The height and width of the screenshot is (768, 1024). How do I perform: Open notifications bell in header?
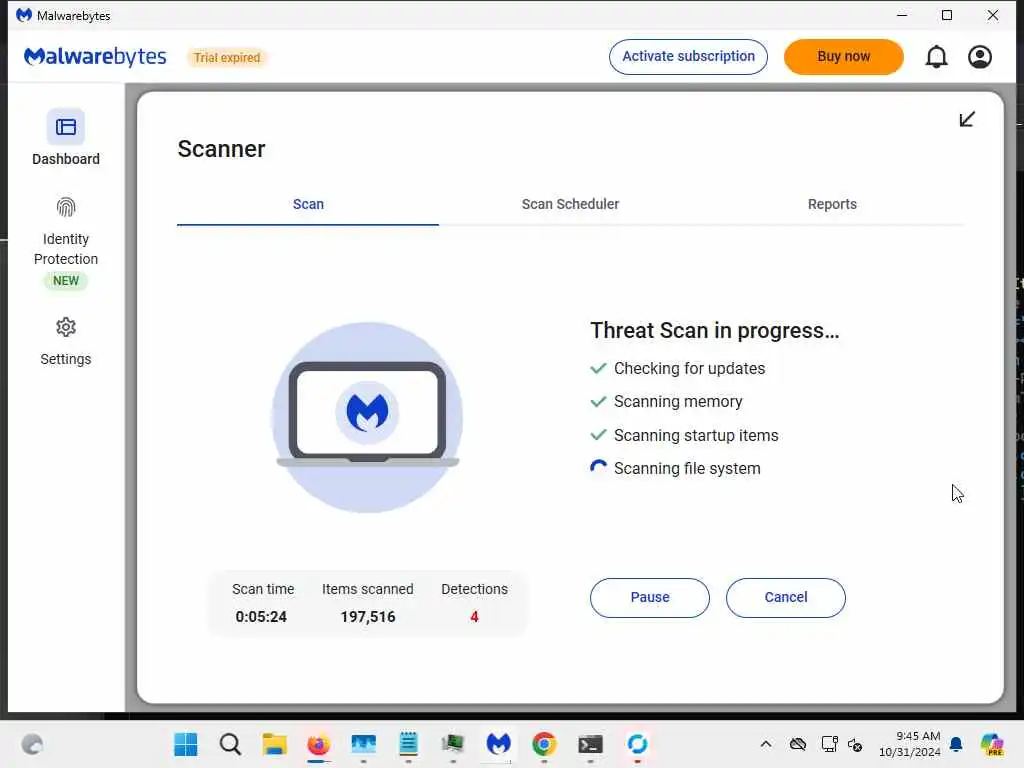tap(936, 57)
